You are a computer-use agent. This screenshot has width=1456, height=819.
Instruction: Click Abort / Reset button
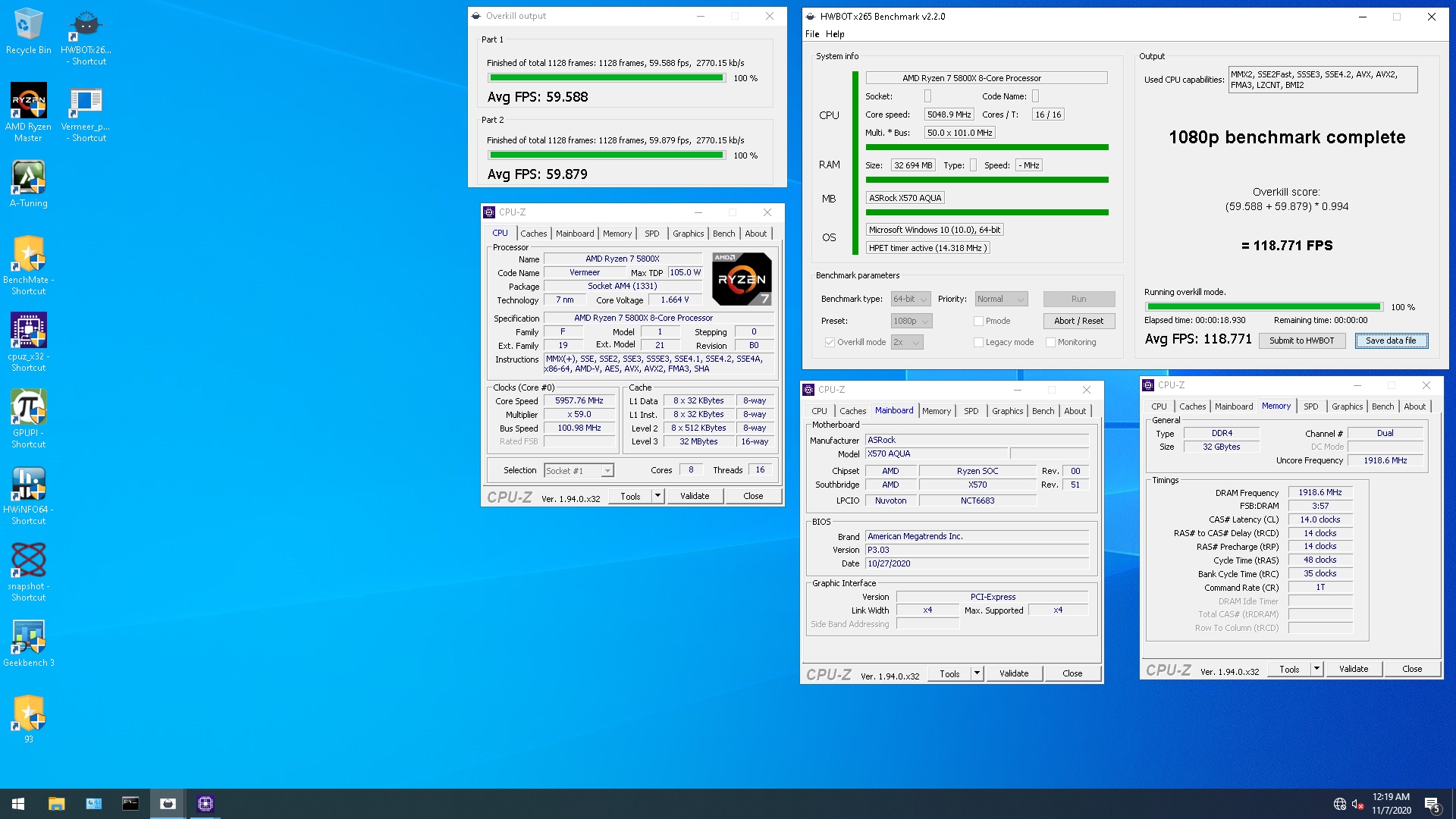click(1078, 321)
